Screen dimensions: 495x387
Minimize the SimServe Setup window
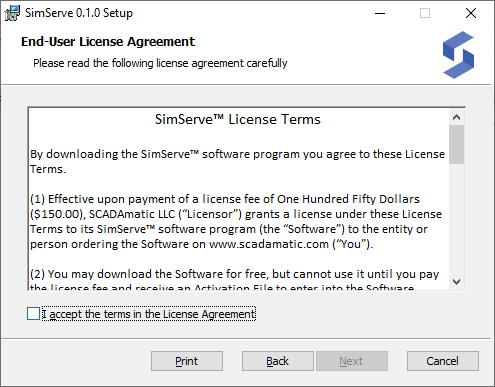click(380, 13)
